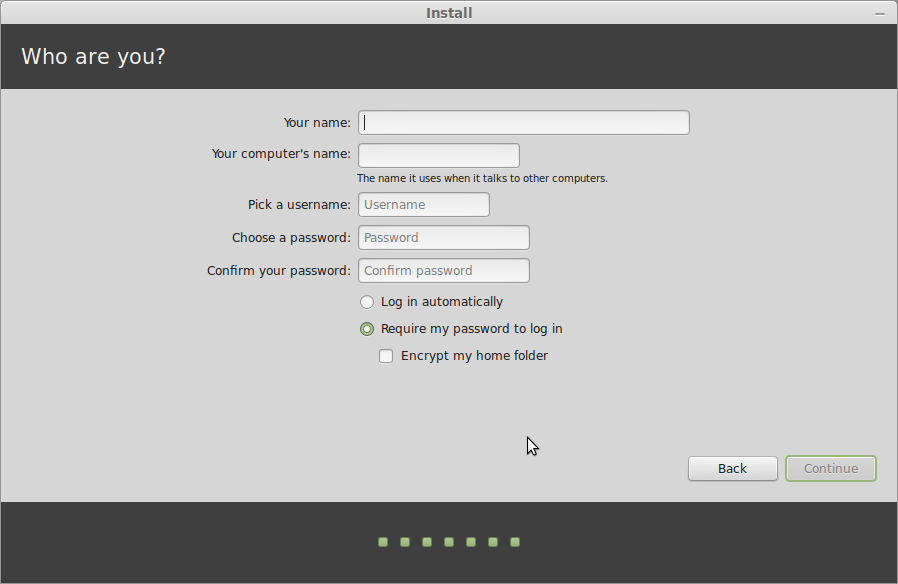This screenshot has width=898, height=584.
Task: Focus the computer's name text box
Action: coord(439,155)
